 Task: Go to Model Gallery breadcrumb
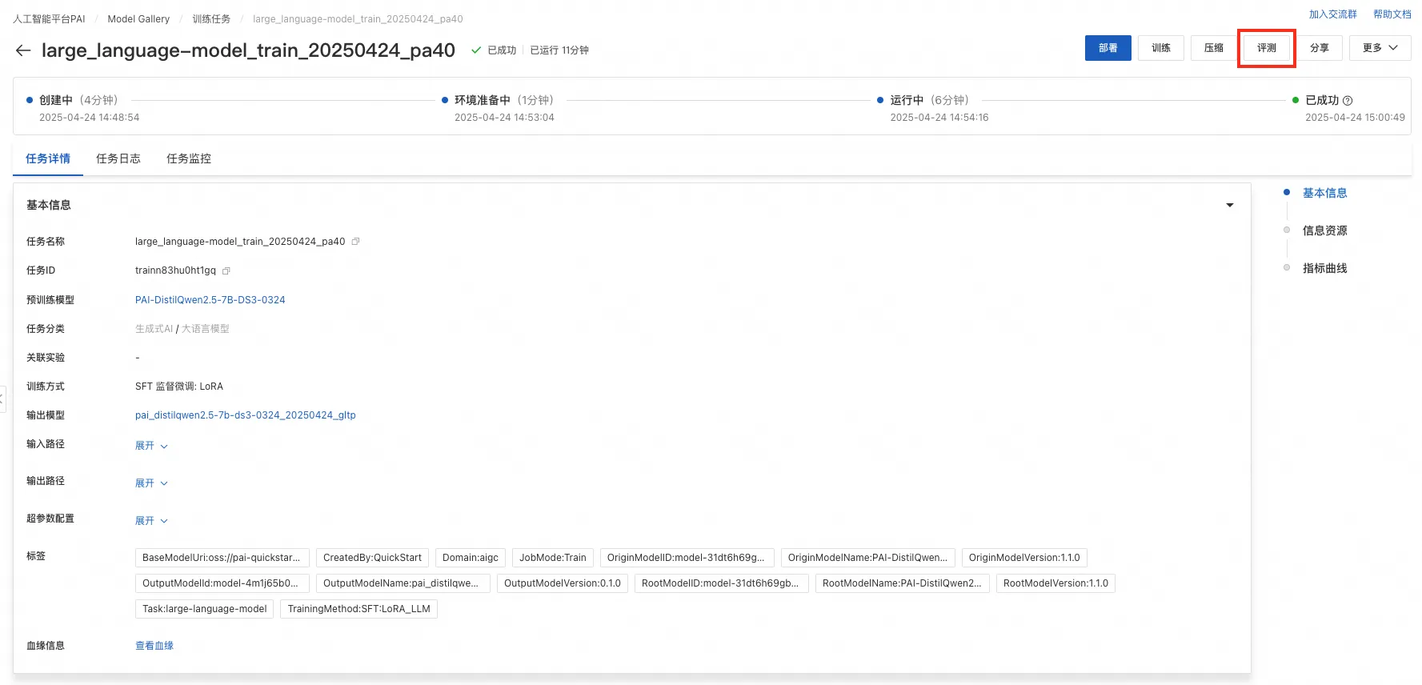pyautogui.click(x=138, y=19)
